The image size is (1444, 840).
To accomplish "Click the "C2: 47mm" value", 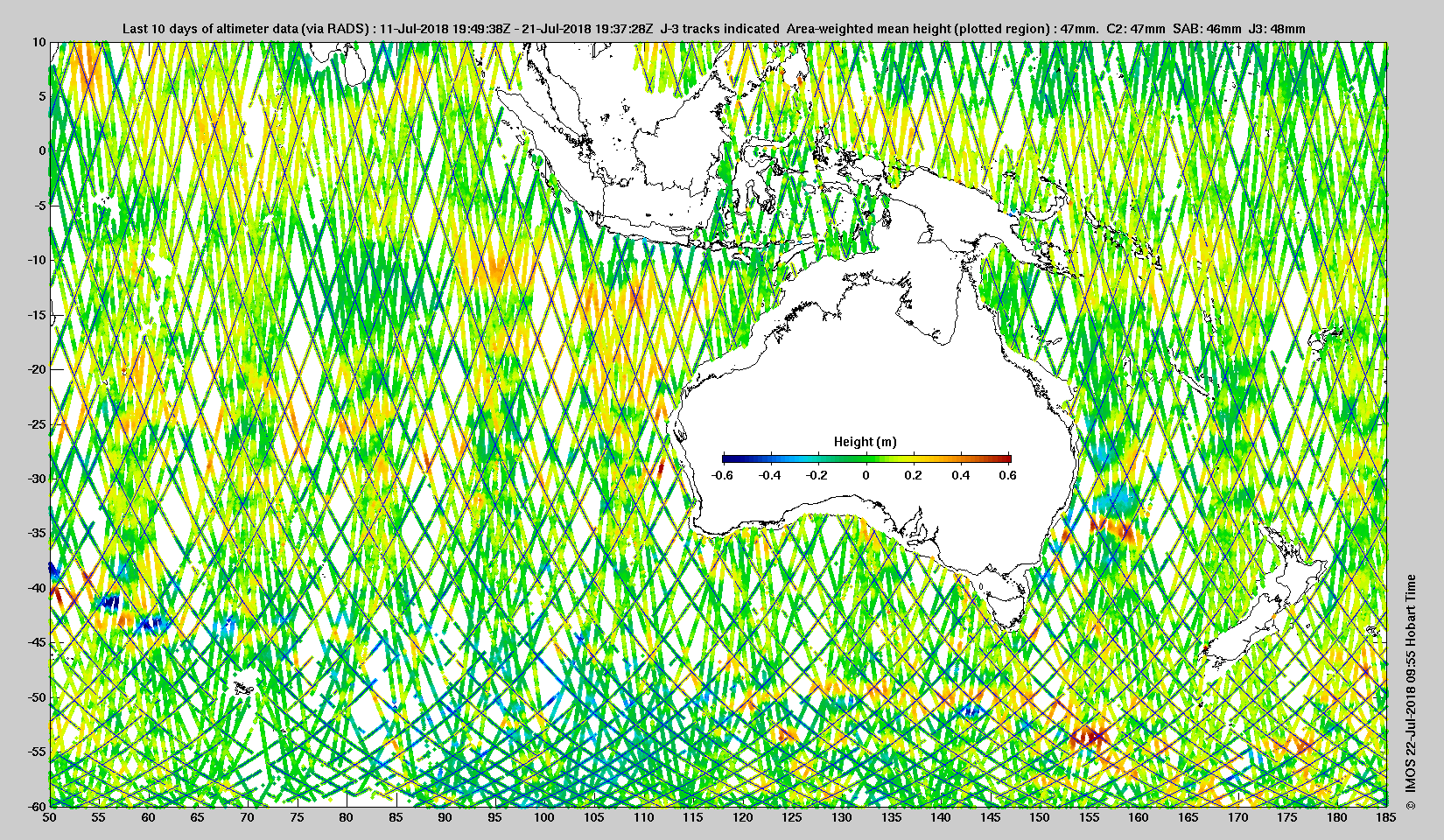I will coord(1136,29).
